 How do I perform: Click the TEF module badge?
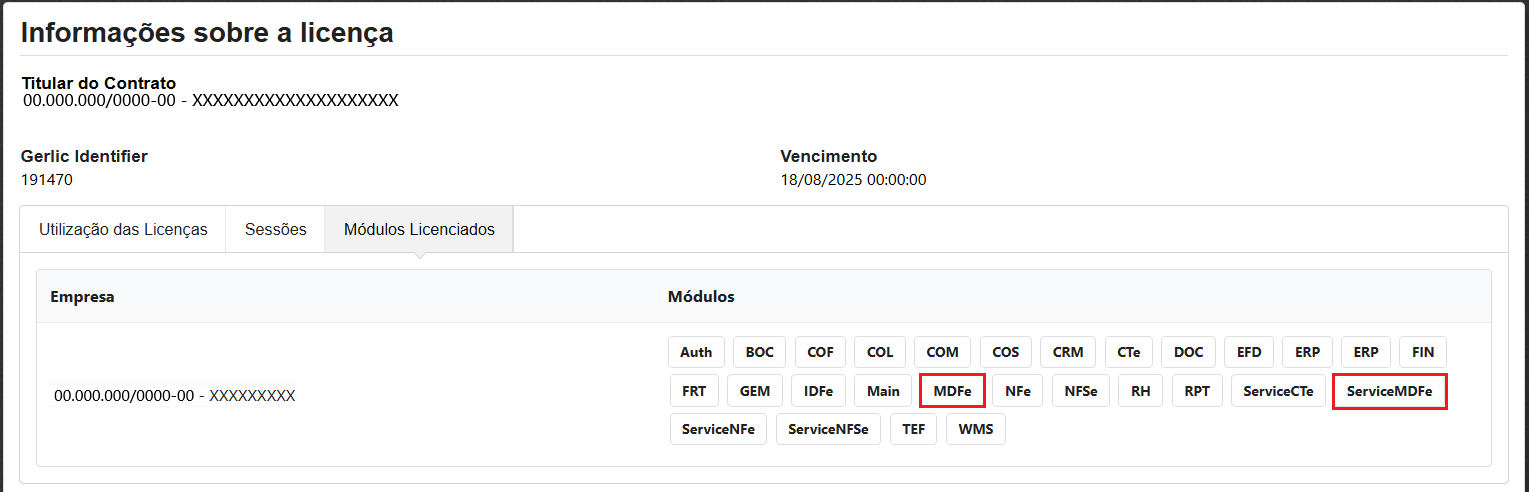pyautogui.click(x=914, y=429)
